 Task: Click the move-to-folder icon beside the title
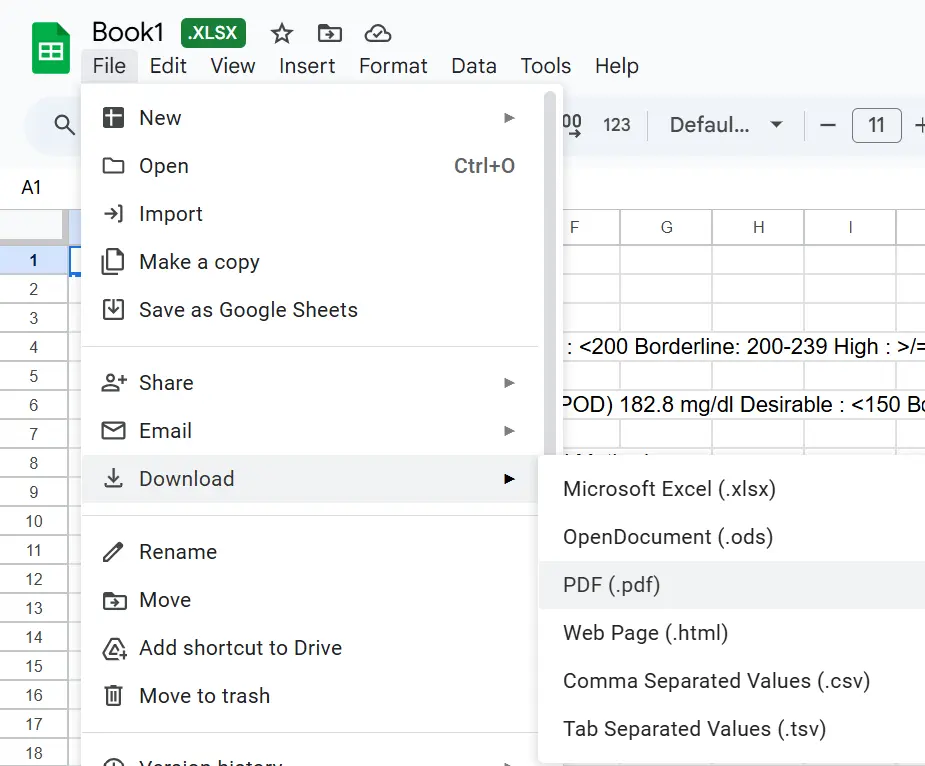[x=329, y=33]
